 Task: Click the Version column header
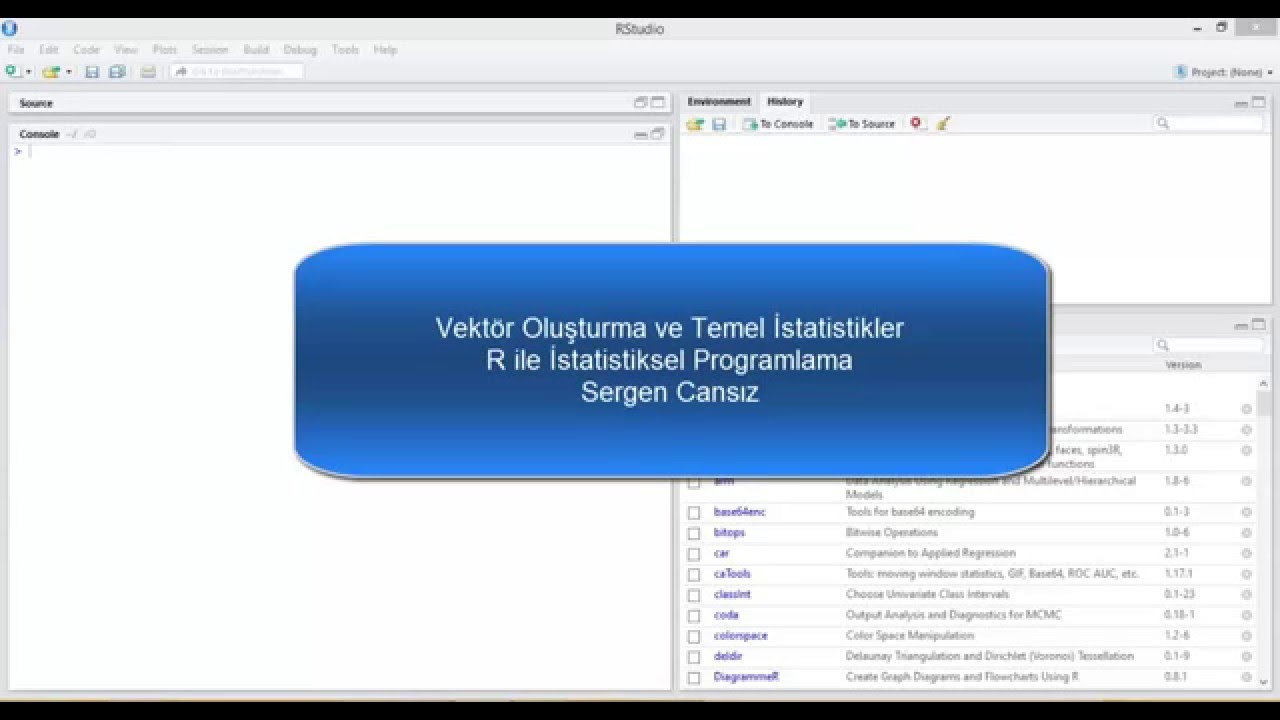pos(1183,365)
